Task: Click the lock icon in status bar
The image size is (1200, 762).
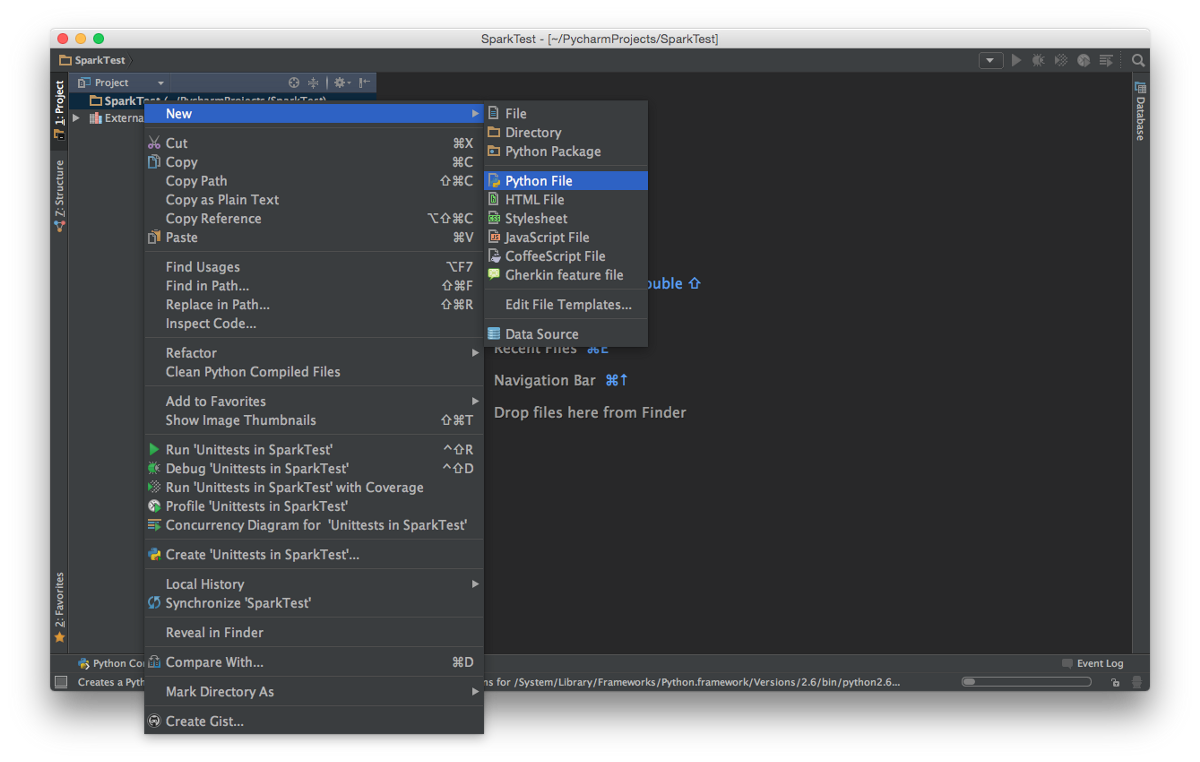Action: [1115, 683]
